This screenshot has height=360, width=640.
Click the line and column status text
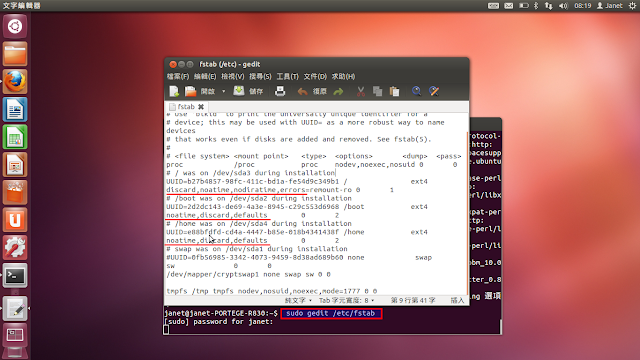[x=413, y=300]
